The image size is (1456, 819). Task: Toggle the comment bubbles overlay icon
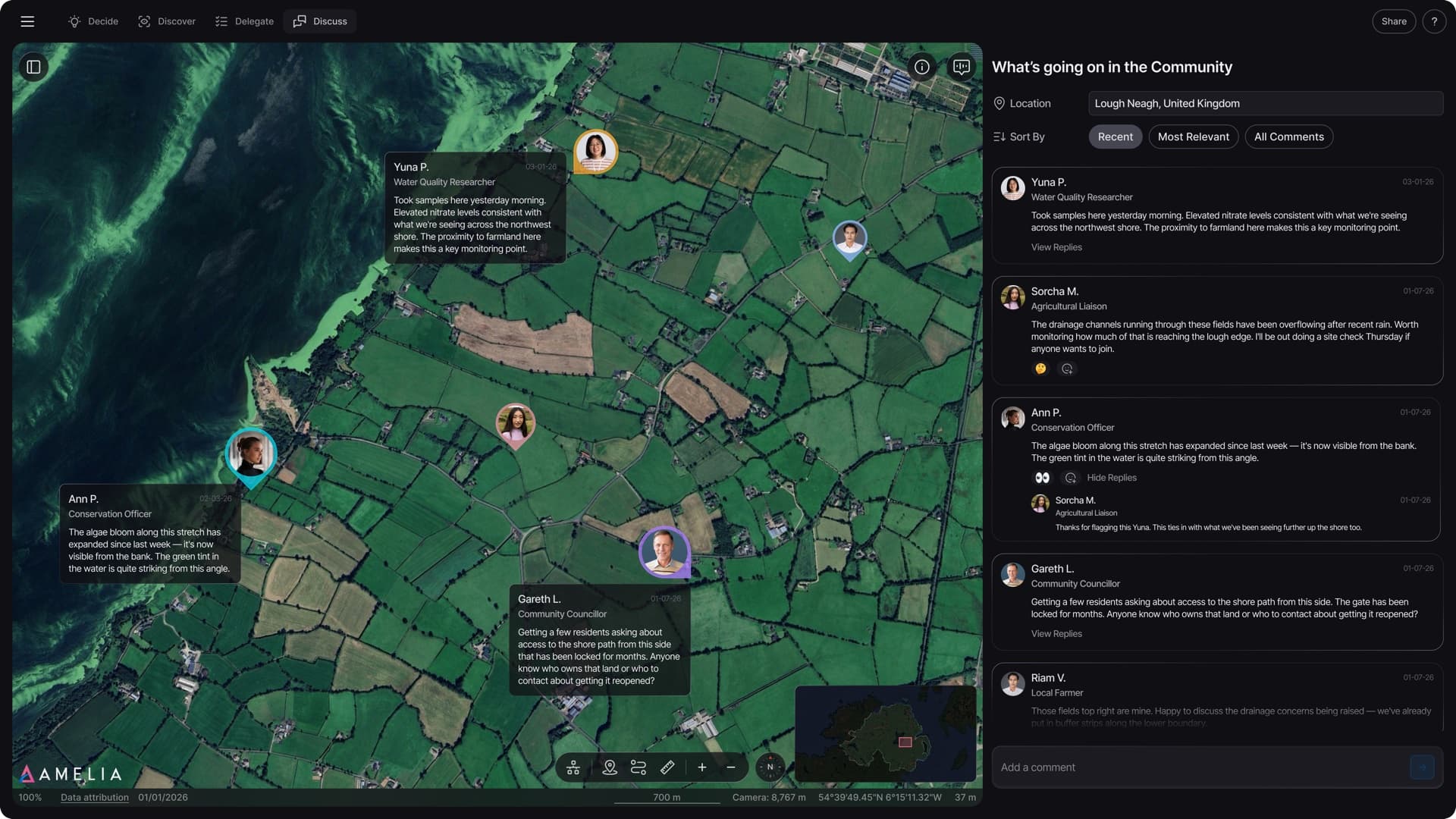click(962, 67)
